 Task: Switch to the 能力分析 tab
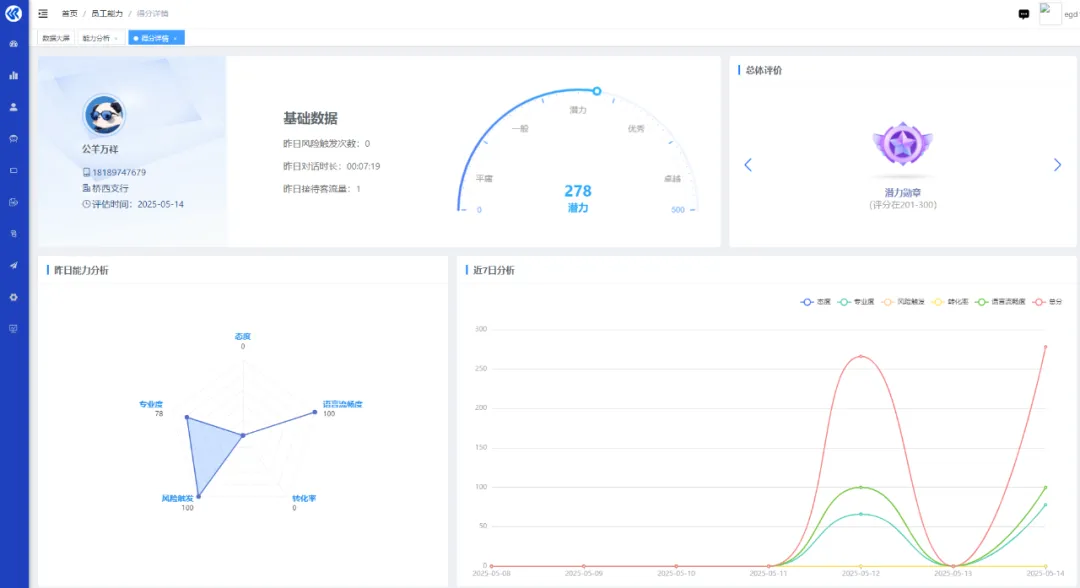tap(98, 38)
